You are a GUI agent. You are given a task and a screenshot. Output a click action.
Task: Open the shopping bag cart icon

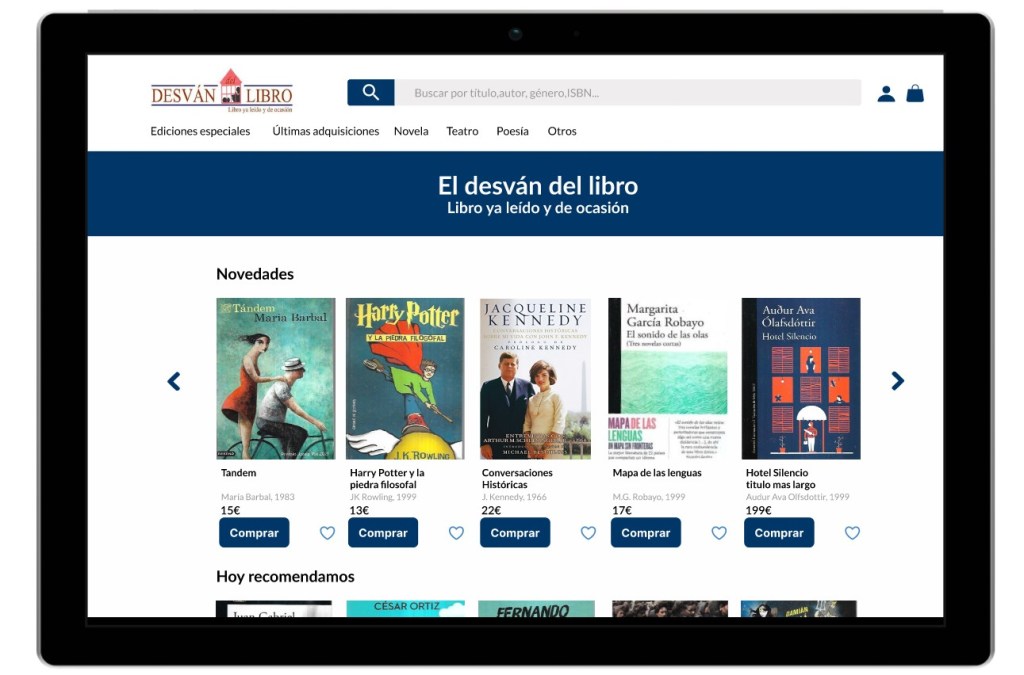click(x=915, y=94)
